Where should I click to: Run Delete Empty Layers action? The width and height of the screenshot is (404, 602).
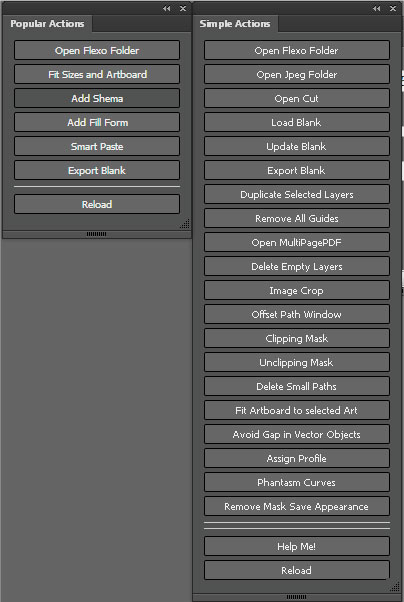297,266
